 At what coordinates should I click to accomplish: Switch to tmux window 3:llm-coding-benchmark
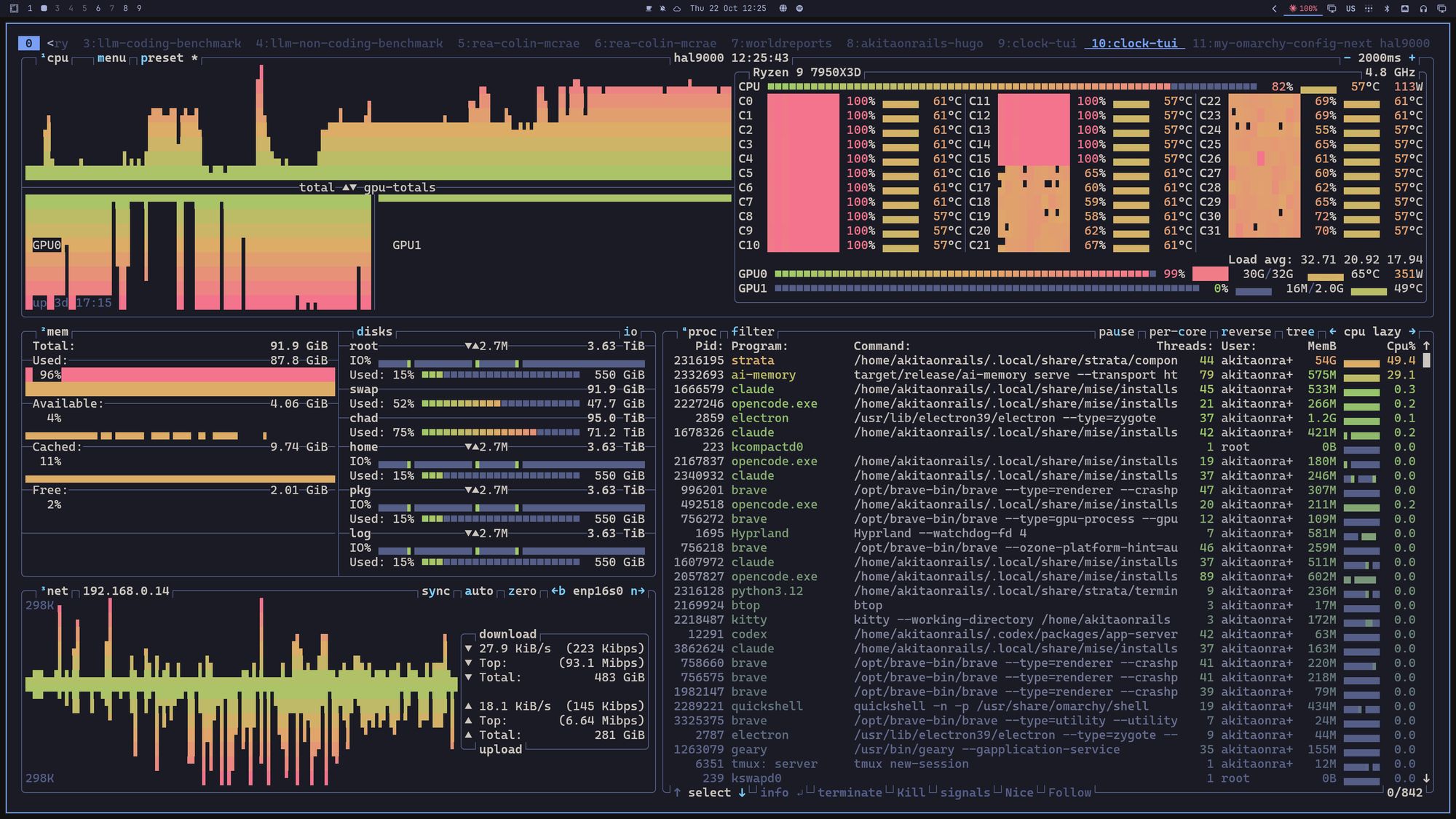tap(162, 43)
